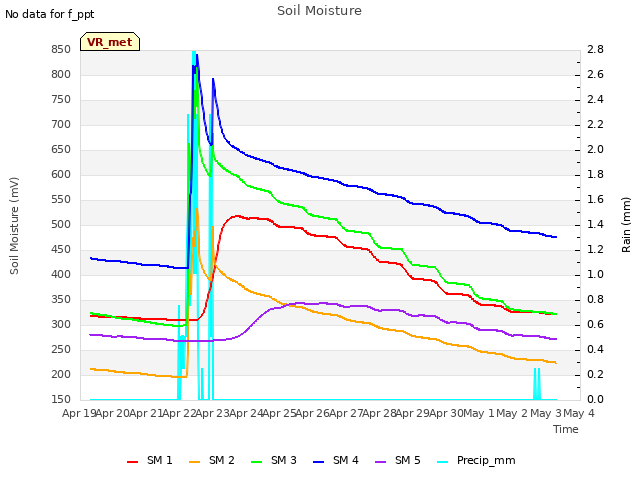Select the SM 4 legend label

(x=346, y=460)
